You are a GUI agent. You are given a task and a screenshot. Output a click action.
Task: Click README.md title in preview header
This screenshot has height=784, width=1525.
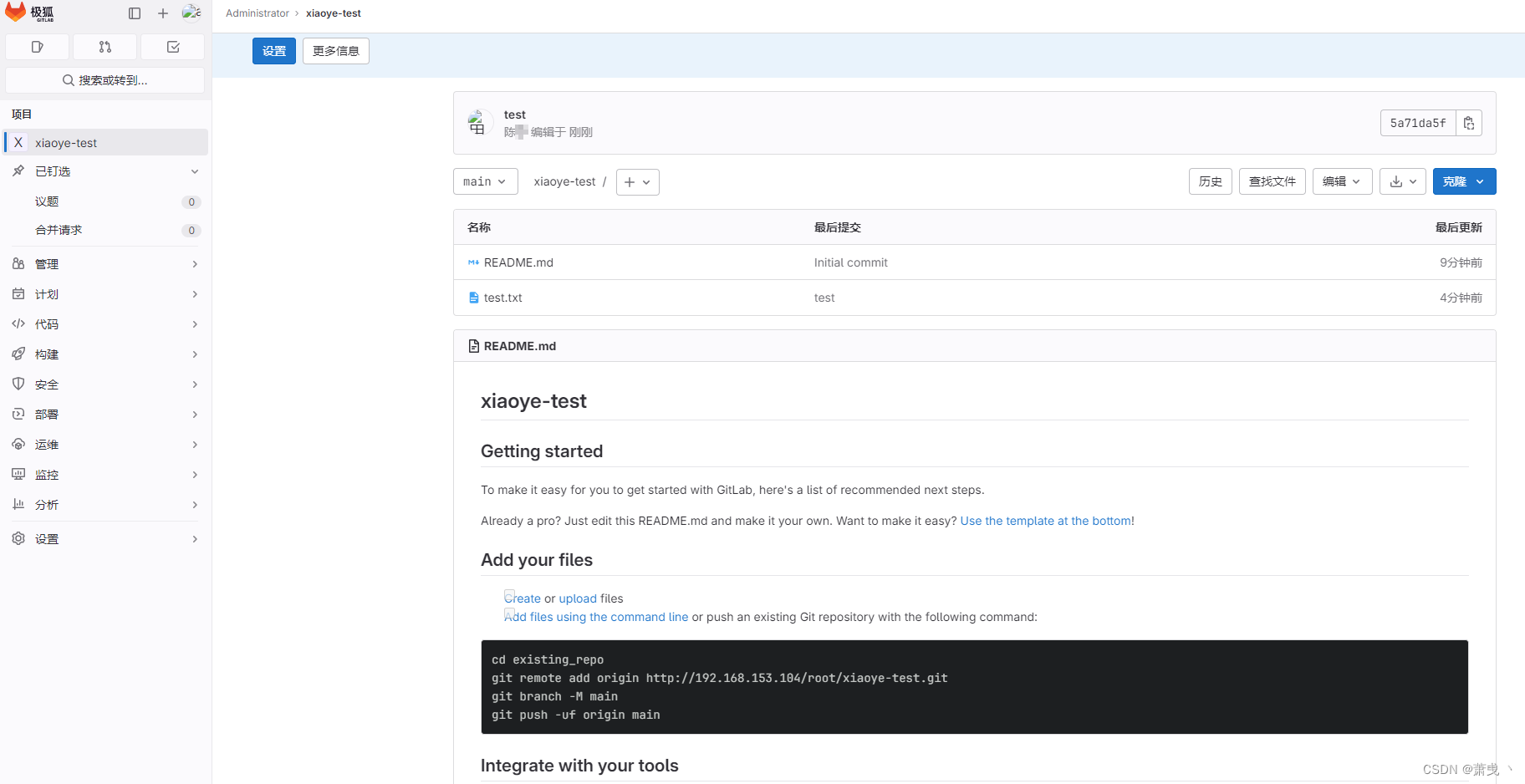(520, 346)
